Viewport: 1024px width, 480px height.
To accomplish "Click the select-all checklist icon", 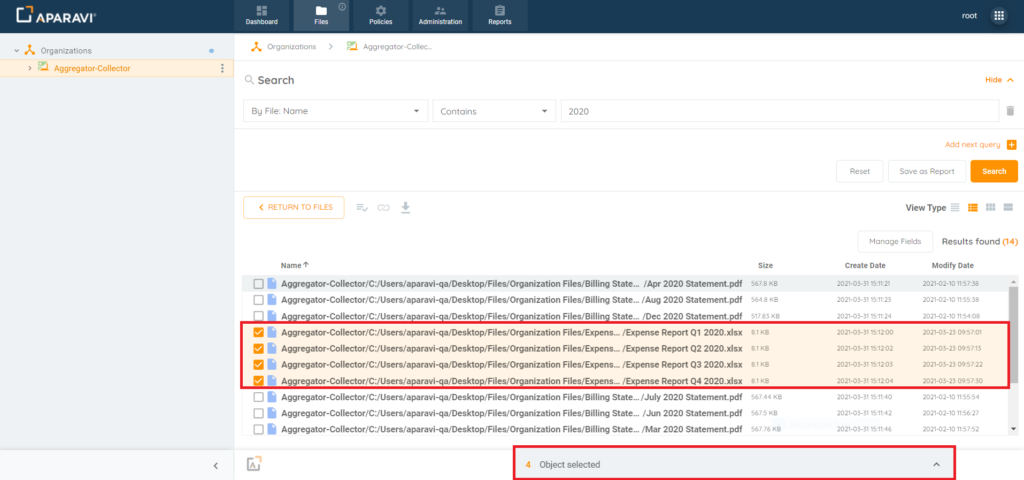I will (x=362, y=208).
